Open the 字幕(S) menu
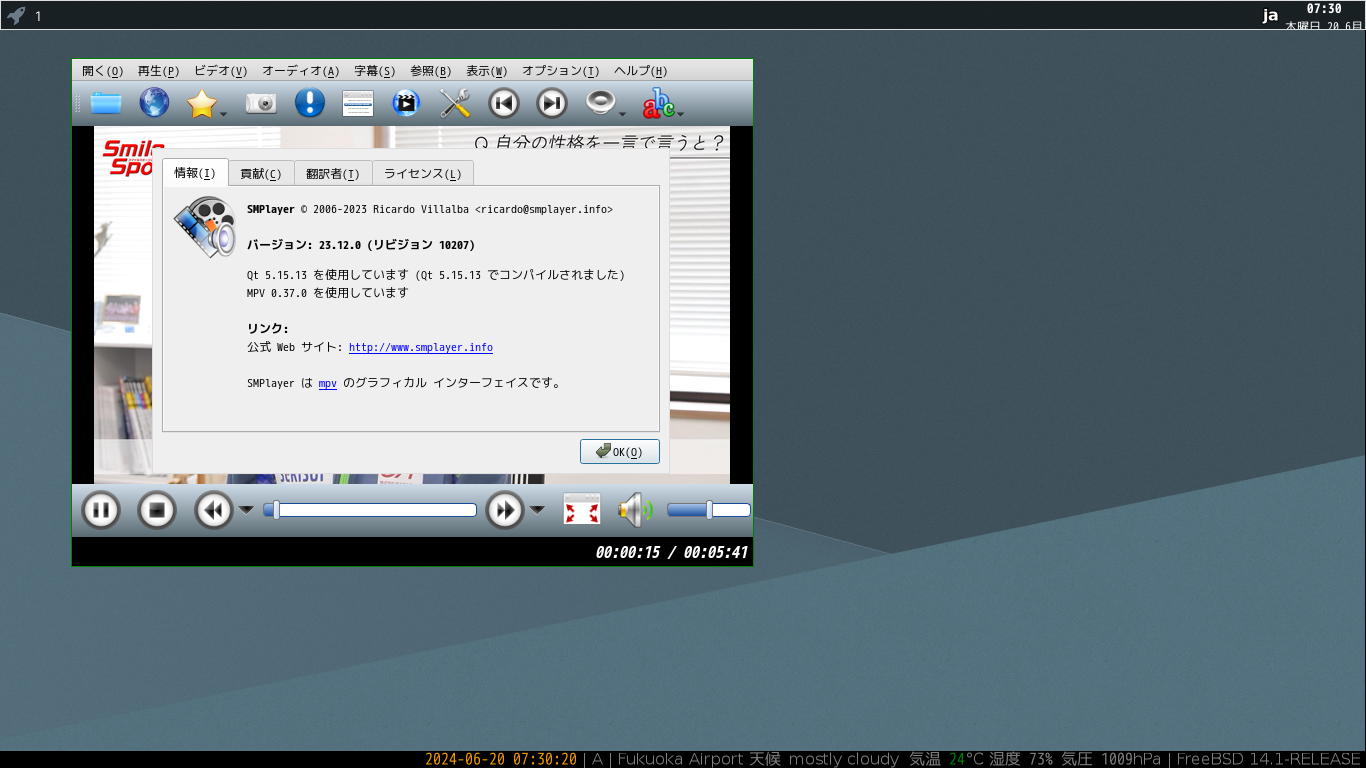Viewport: 1366px width, 768px height. point(374,71)
